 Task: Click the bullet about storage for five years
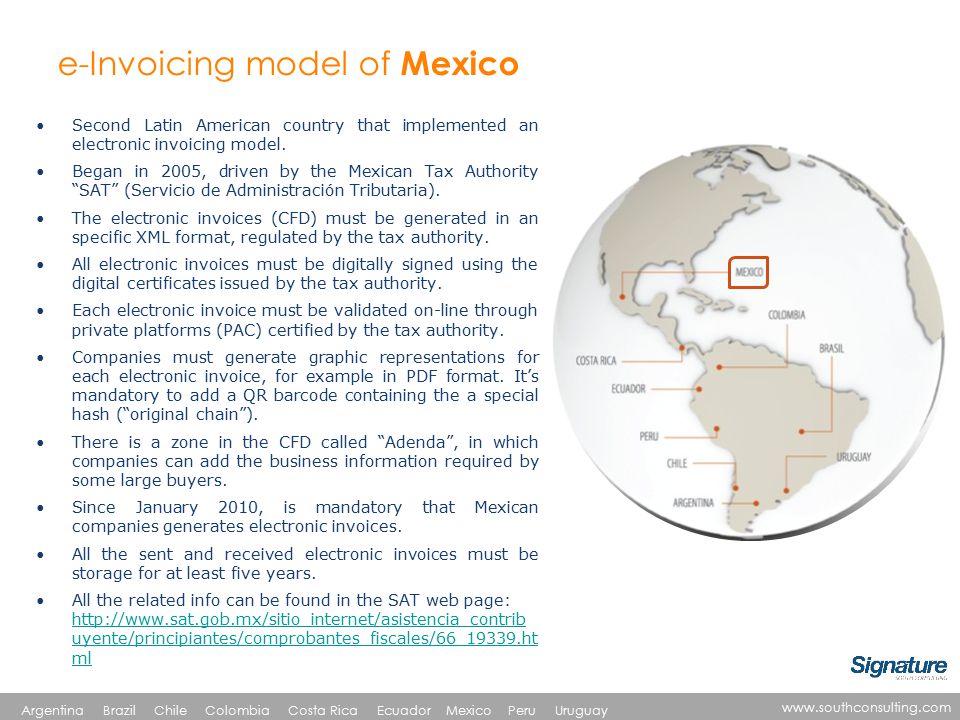pyautogui.click(x=305, y=564)
